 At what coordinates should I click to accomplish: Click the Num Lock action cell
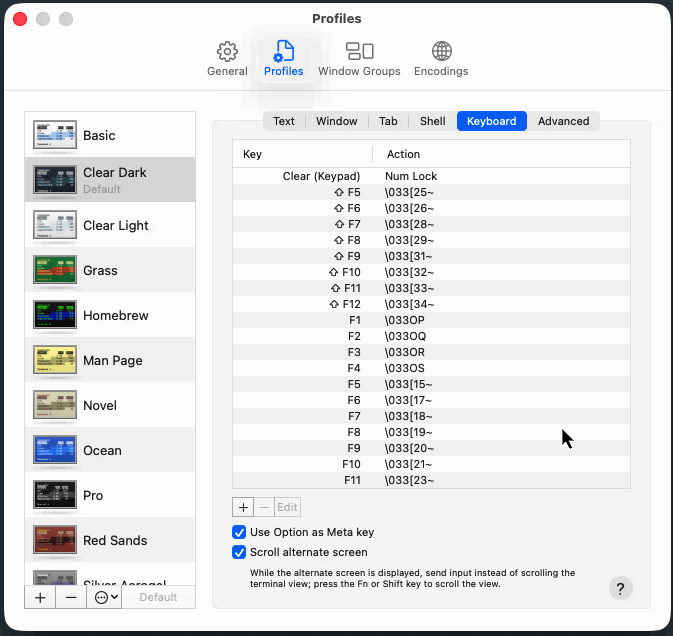pyautogui.click(x=411, y=176)
